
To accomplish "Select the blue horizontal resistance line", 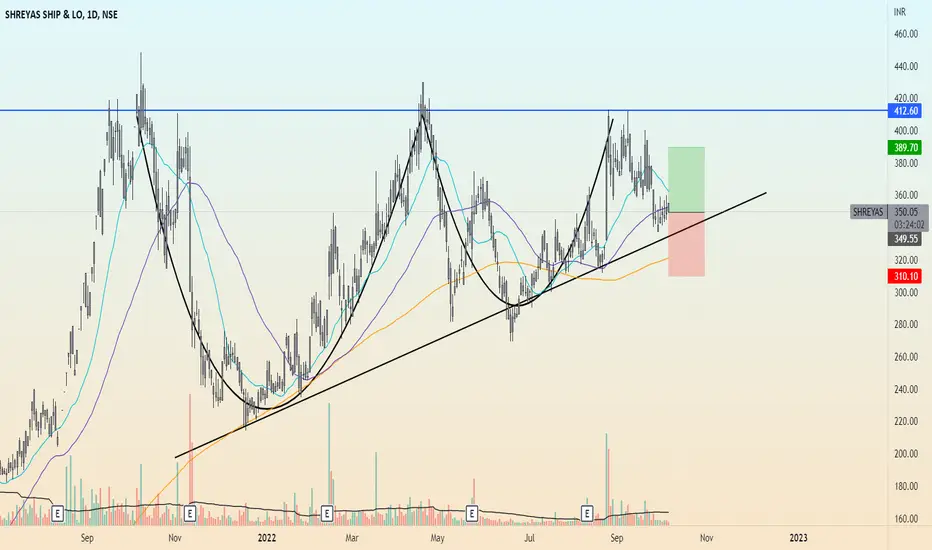I will 443,110.
